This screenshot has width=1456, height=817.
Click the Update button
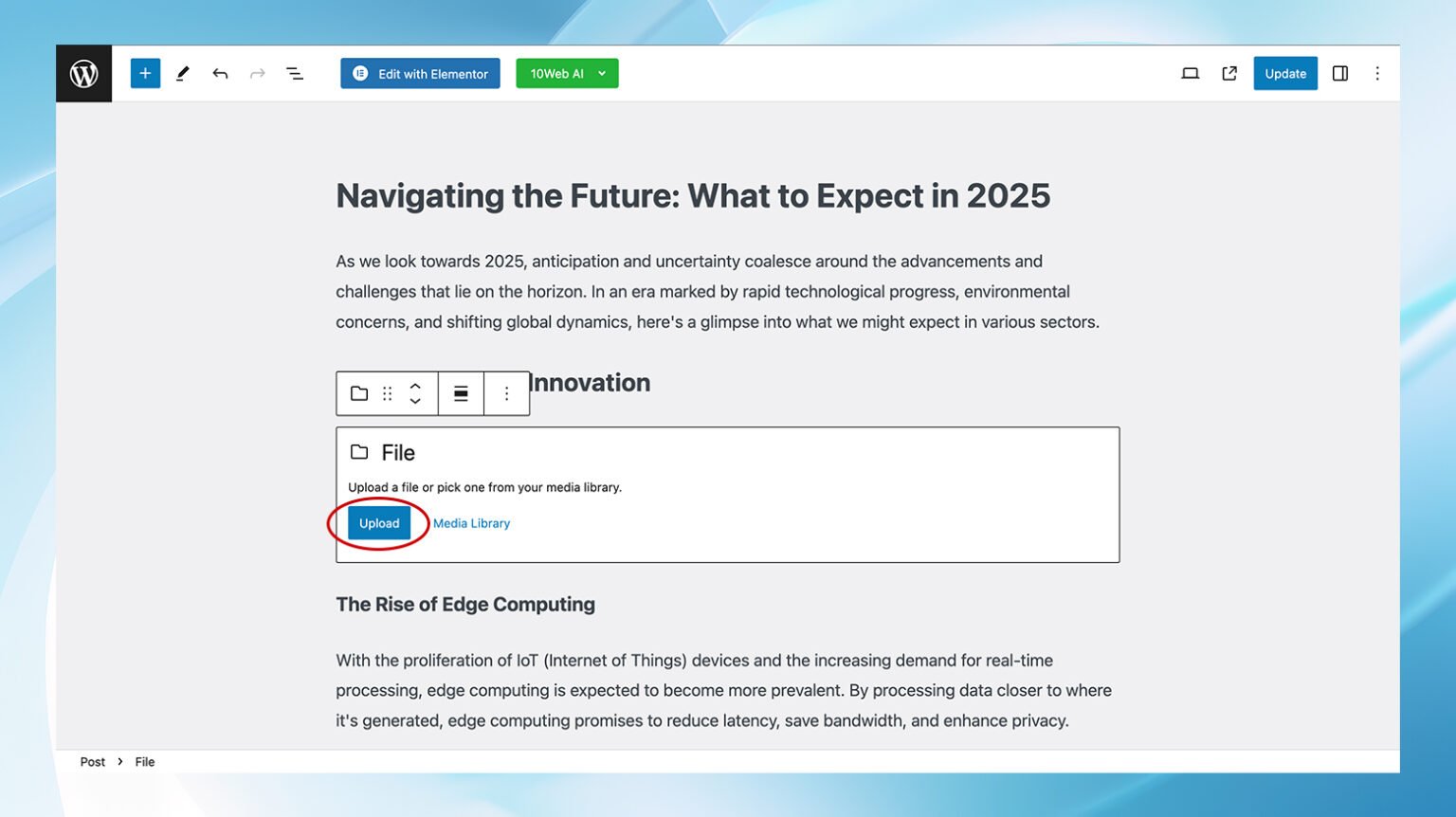point(1284,74)
